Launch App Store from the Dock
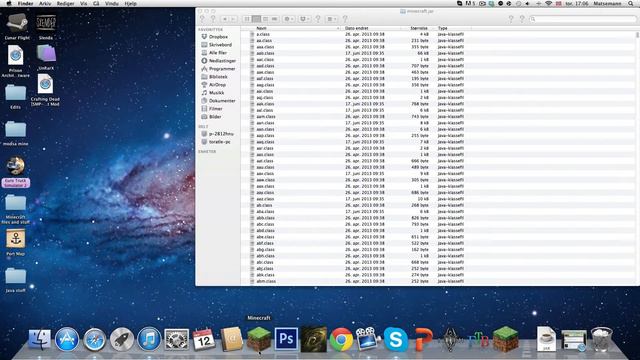The image size is (640, 360). tap(67, 339)
